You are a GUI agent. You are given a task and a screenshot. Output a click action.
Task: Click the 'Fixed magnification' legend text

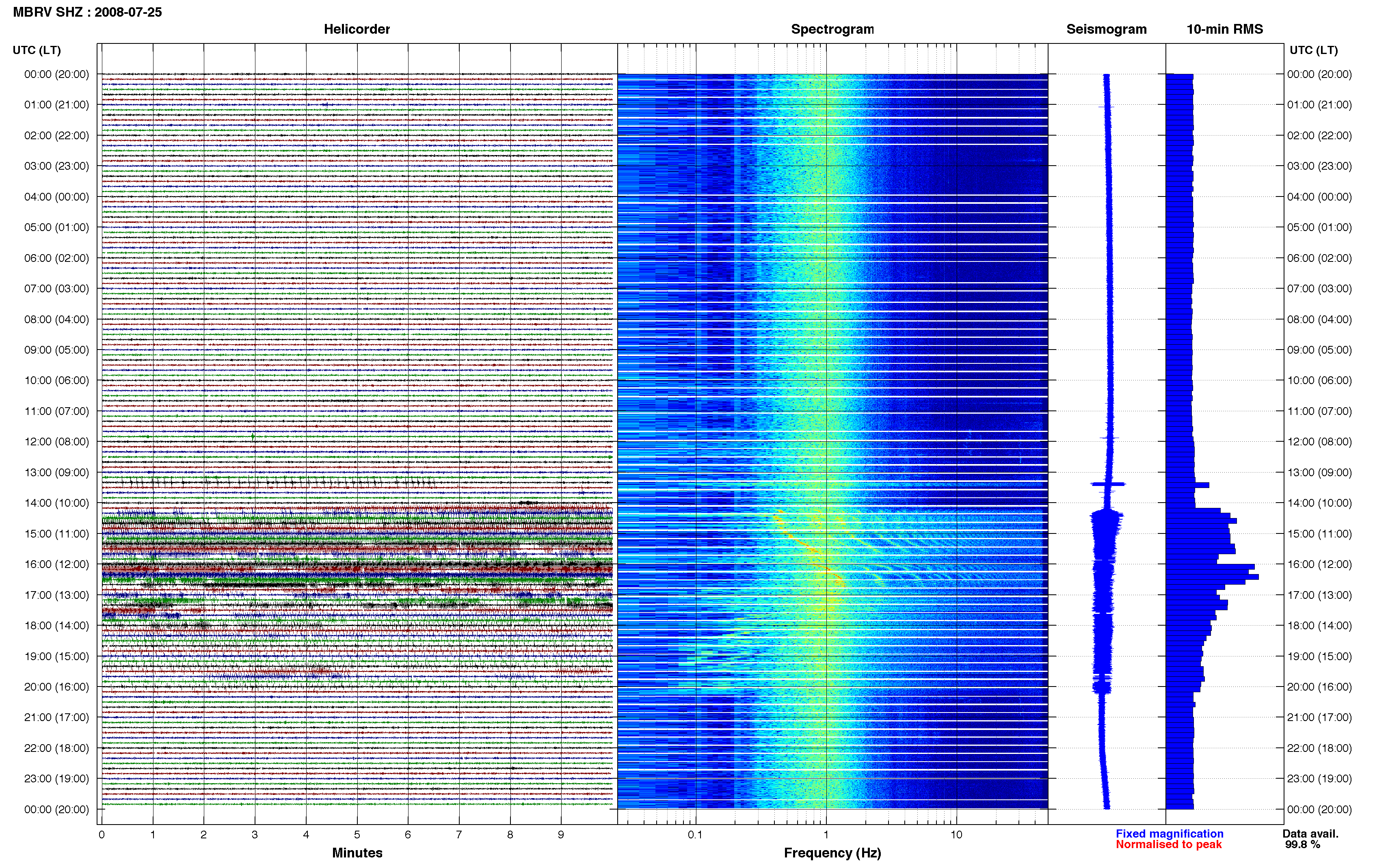click(1169, 833)
